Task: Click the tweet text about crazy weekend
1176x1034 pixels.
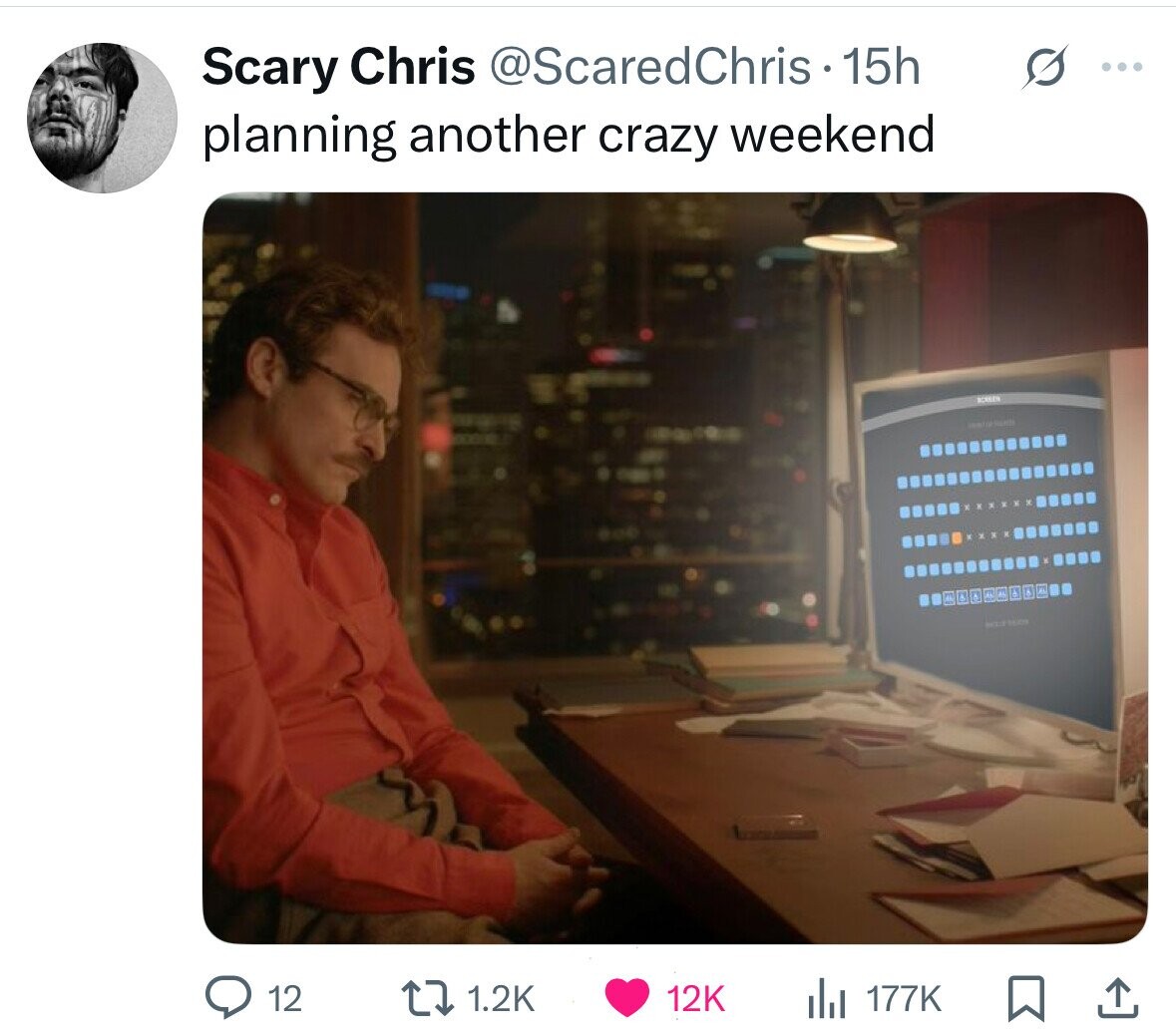Action: pyautogui.click(x=569, y=136)
